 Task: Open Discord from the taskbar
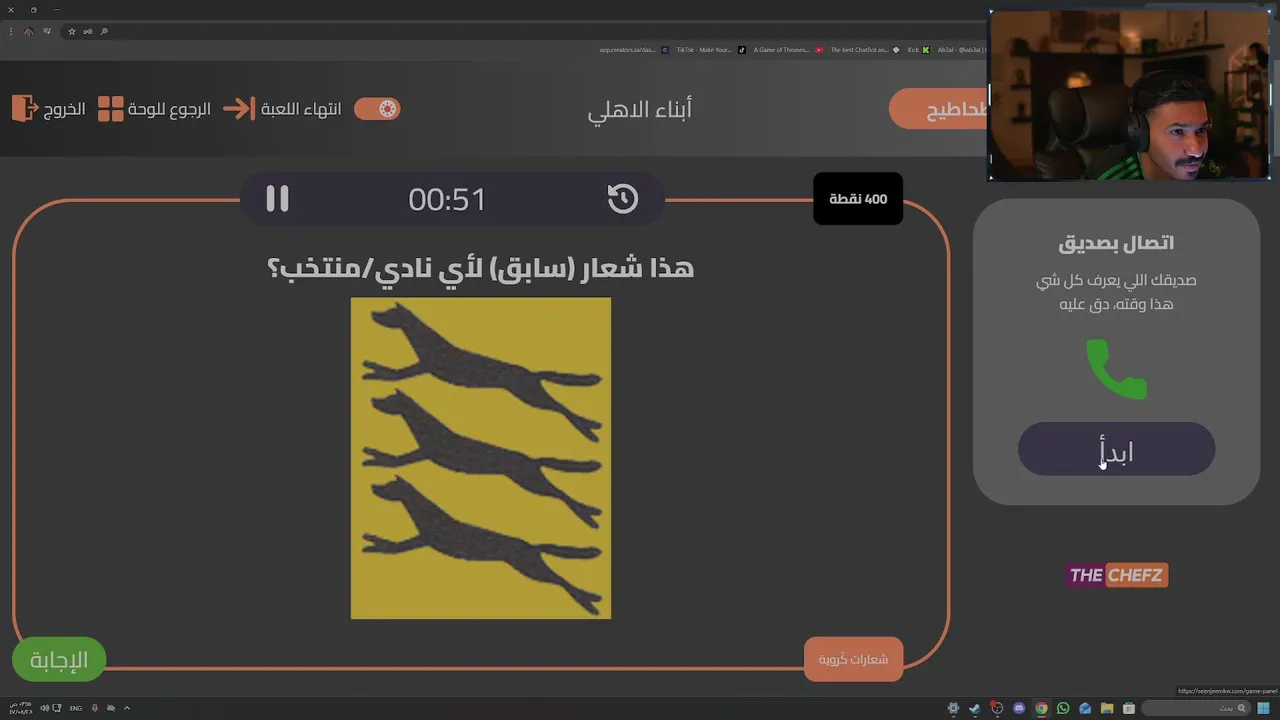(x=1019, y=708)
